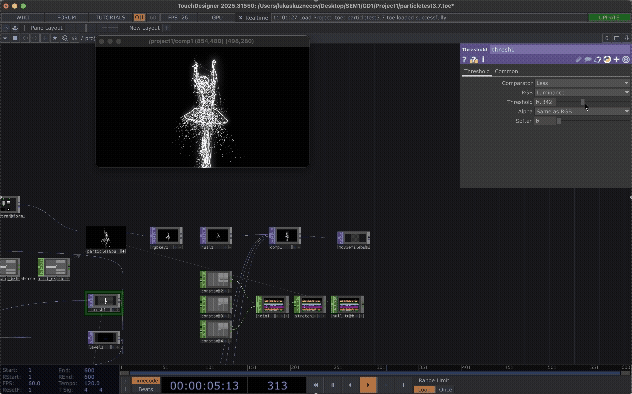Click the first pane control icon at top right
The height and width of the screenshot is (394, 632).
[x=607, y=38]
